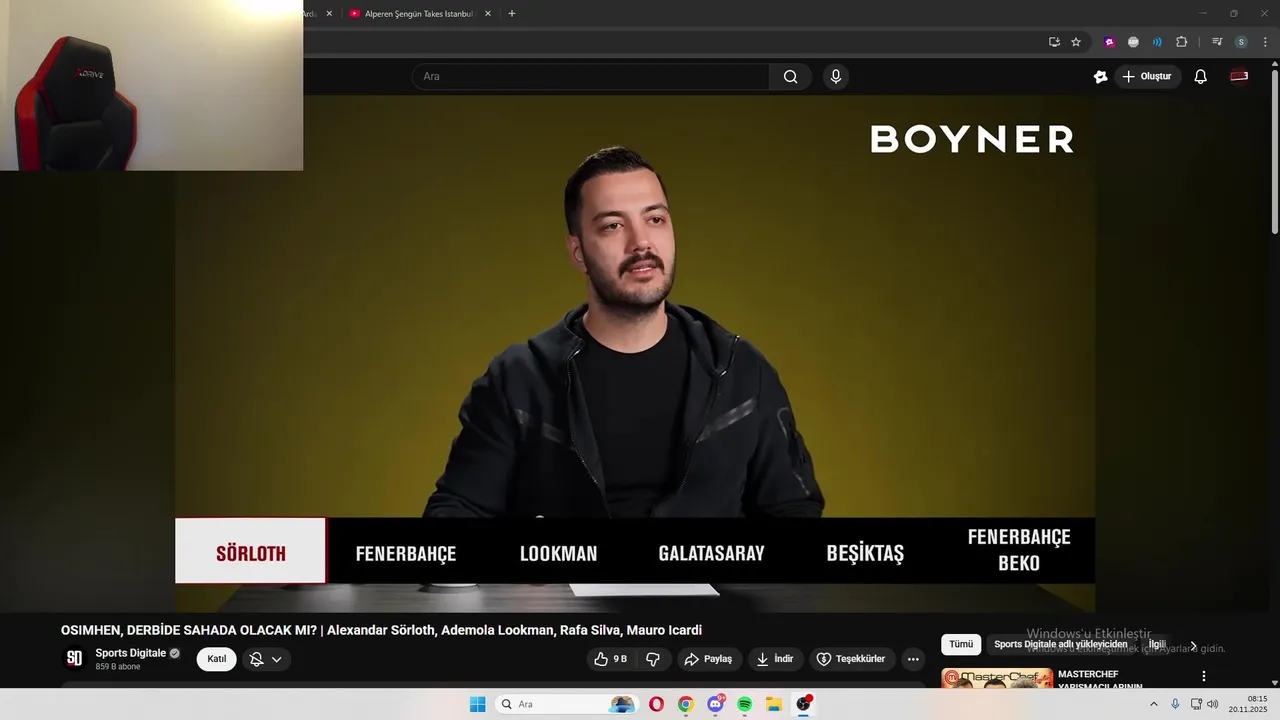Click the Windows taskbar Ara search box
The width and height of the screenshot is (1280, 720).
click(x=566, y=704)
